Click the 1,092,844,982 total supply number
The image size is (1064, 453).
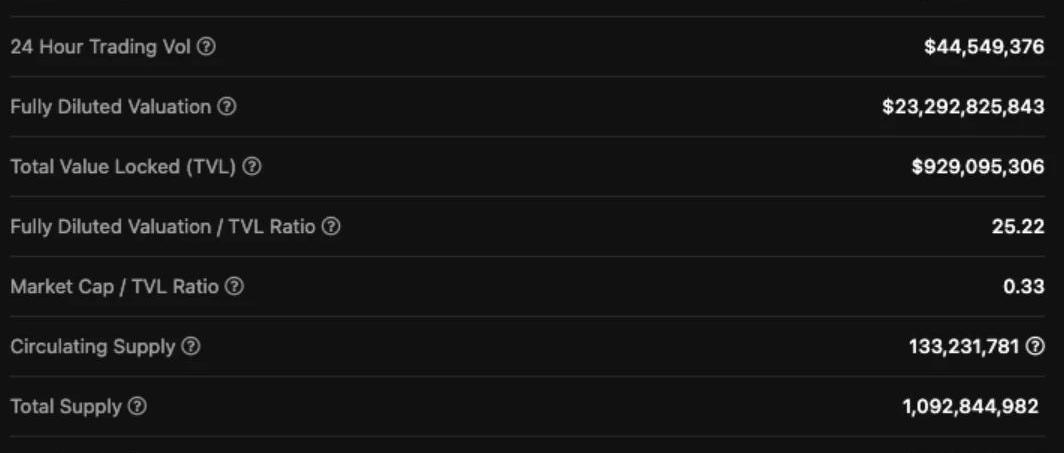(970, 407)
